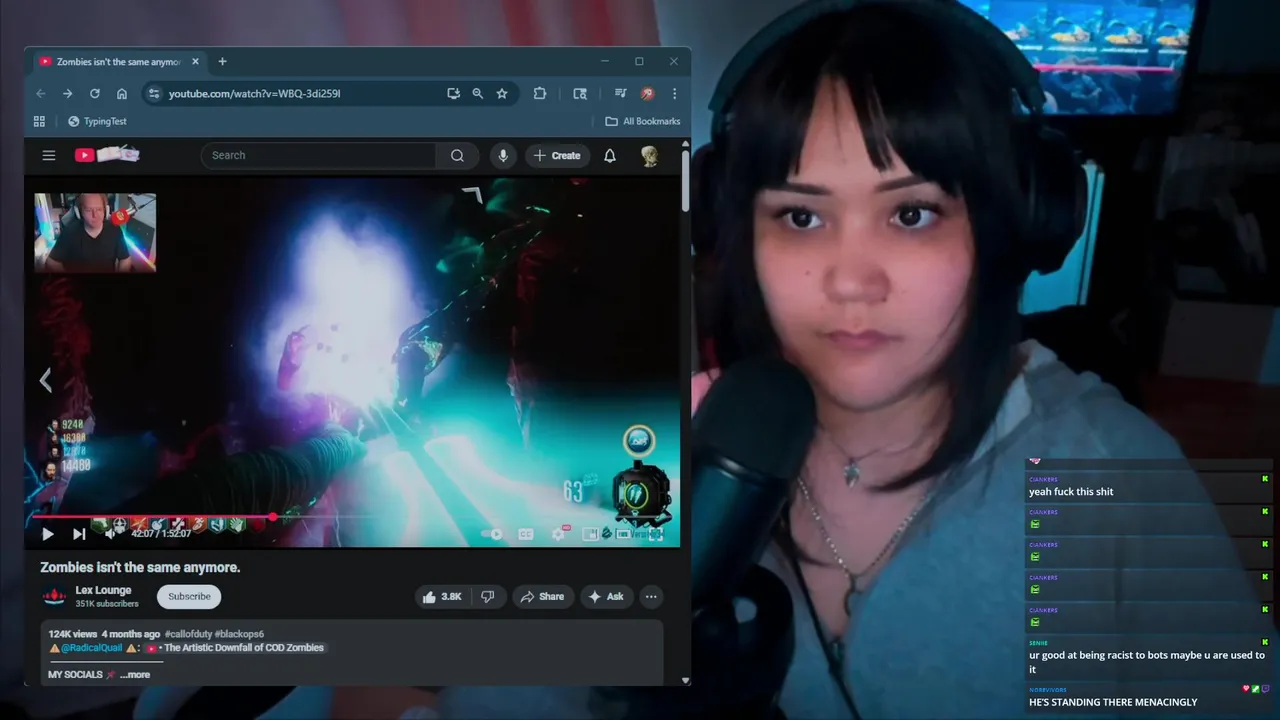Open the YouTube account avatar menu

click(x=650, y=155)
